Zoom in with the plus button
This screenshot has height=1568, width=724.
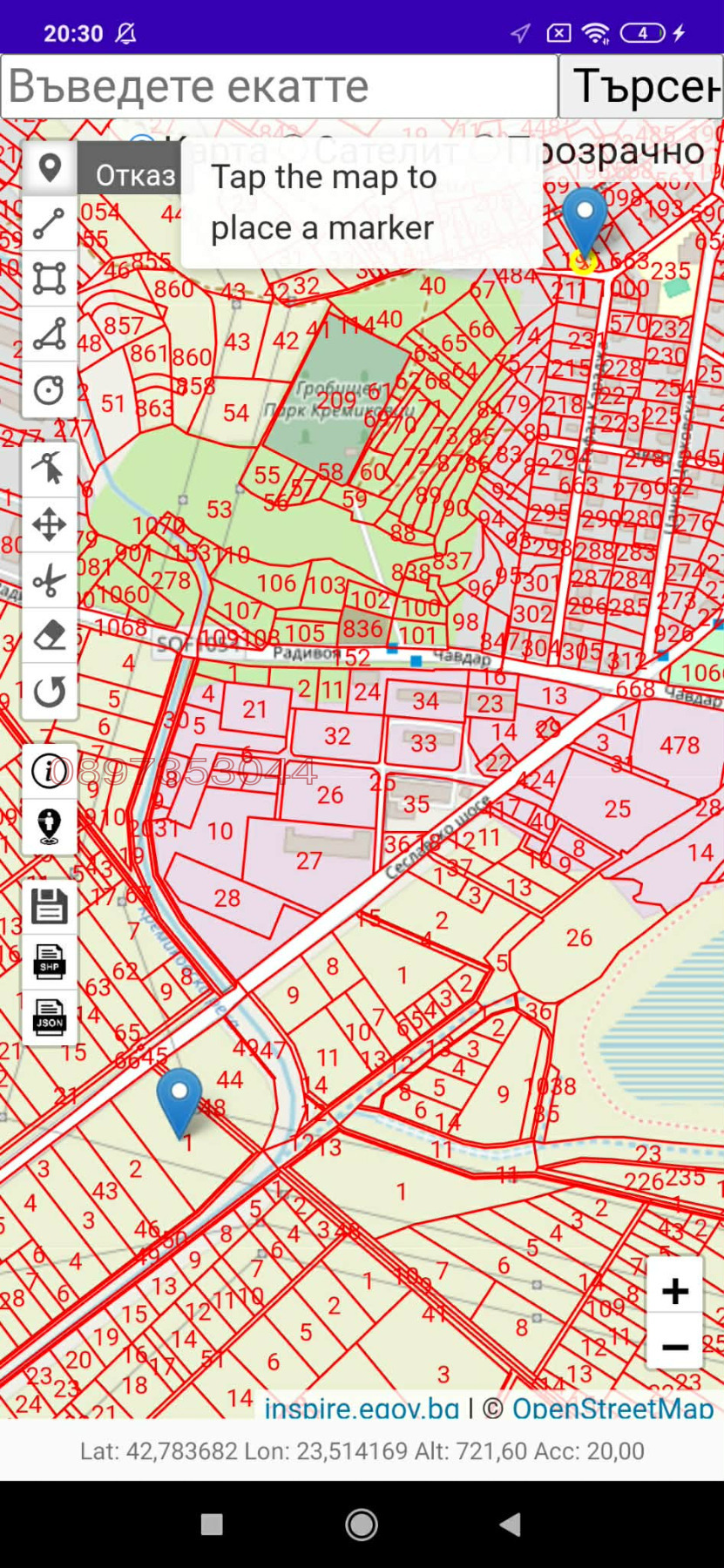675,1291
